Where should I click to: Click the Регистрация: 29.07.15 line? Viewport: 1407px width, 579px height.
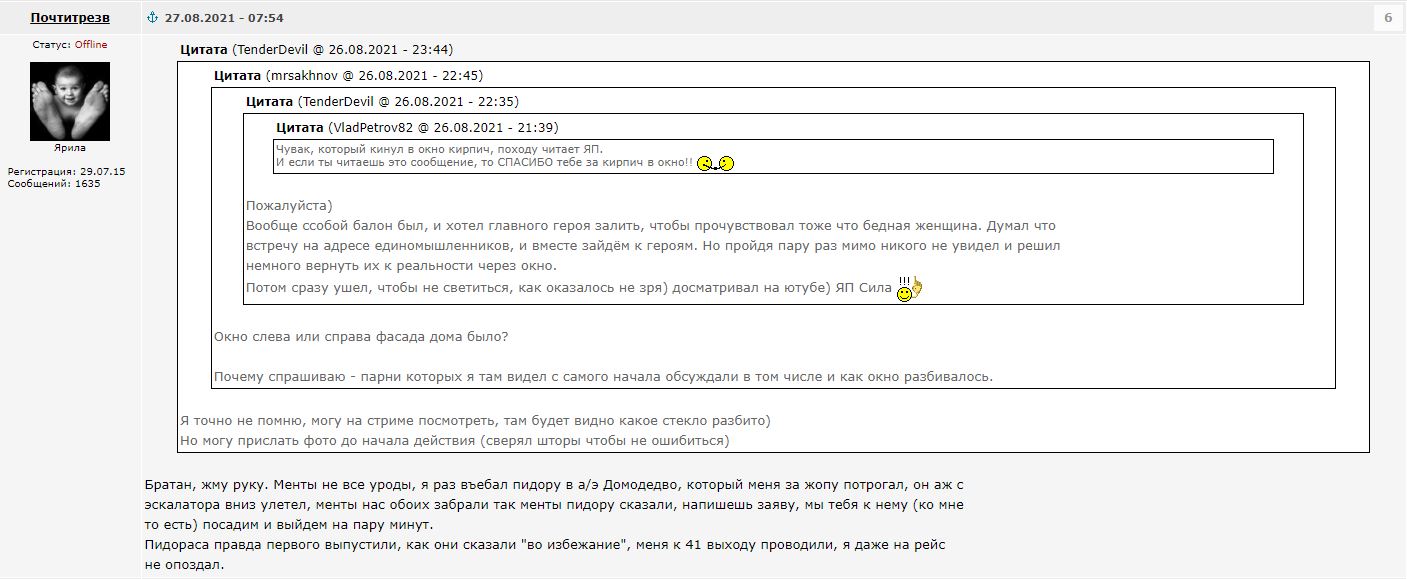click(66, 171)
